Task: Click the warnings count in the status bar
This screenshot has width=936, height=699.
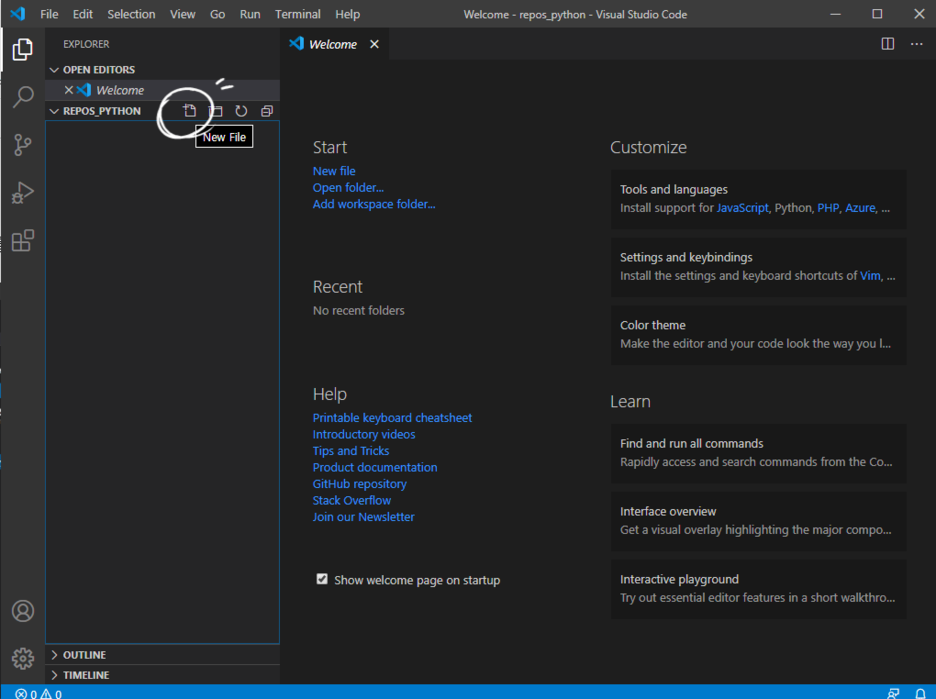Action: [51, 694]
